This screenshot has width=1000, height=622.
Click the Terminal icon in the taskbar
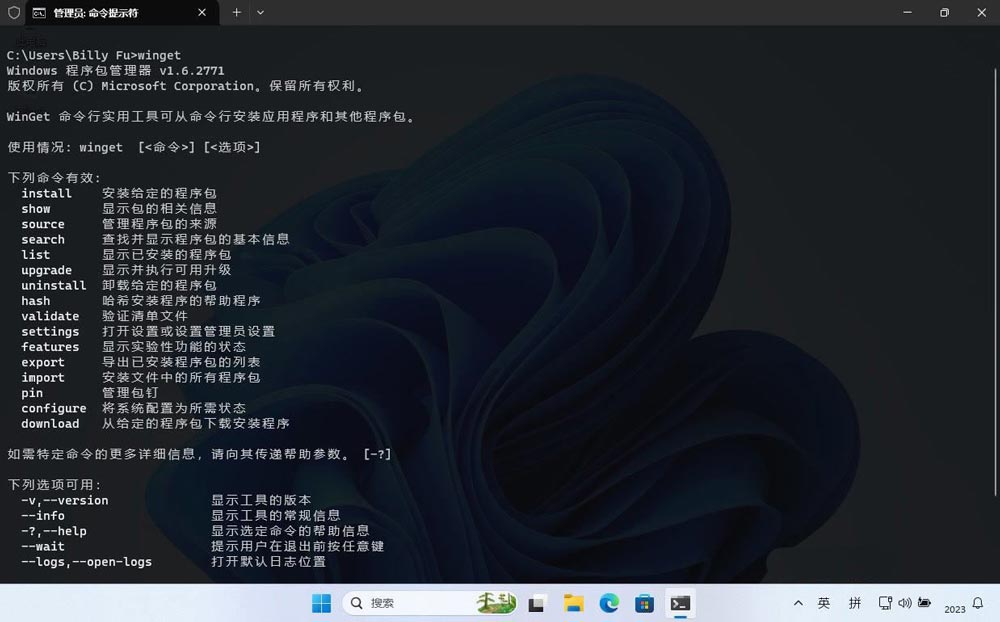(680, 603)
